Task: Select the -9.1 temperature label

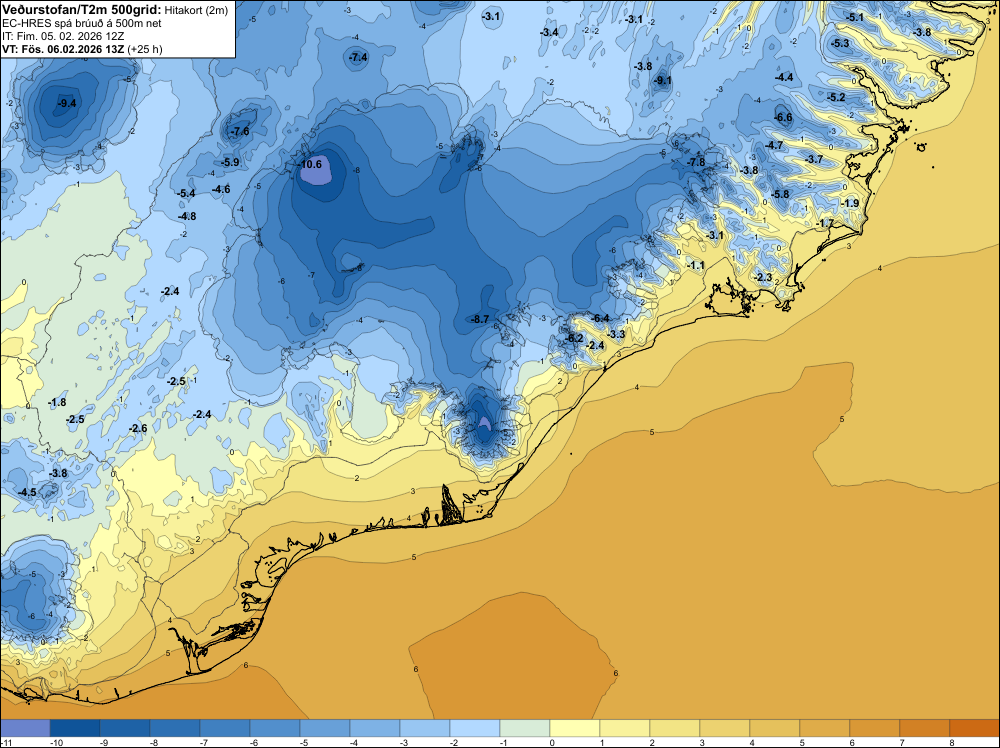Action: [x=663, y=81]
